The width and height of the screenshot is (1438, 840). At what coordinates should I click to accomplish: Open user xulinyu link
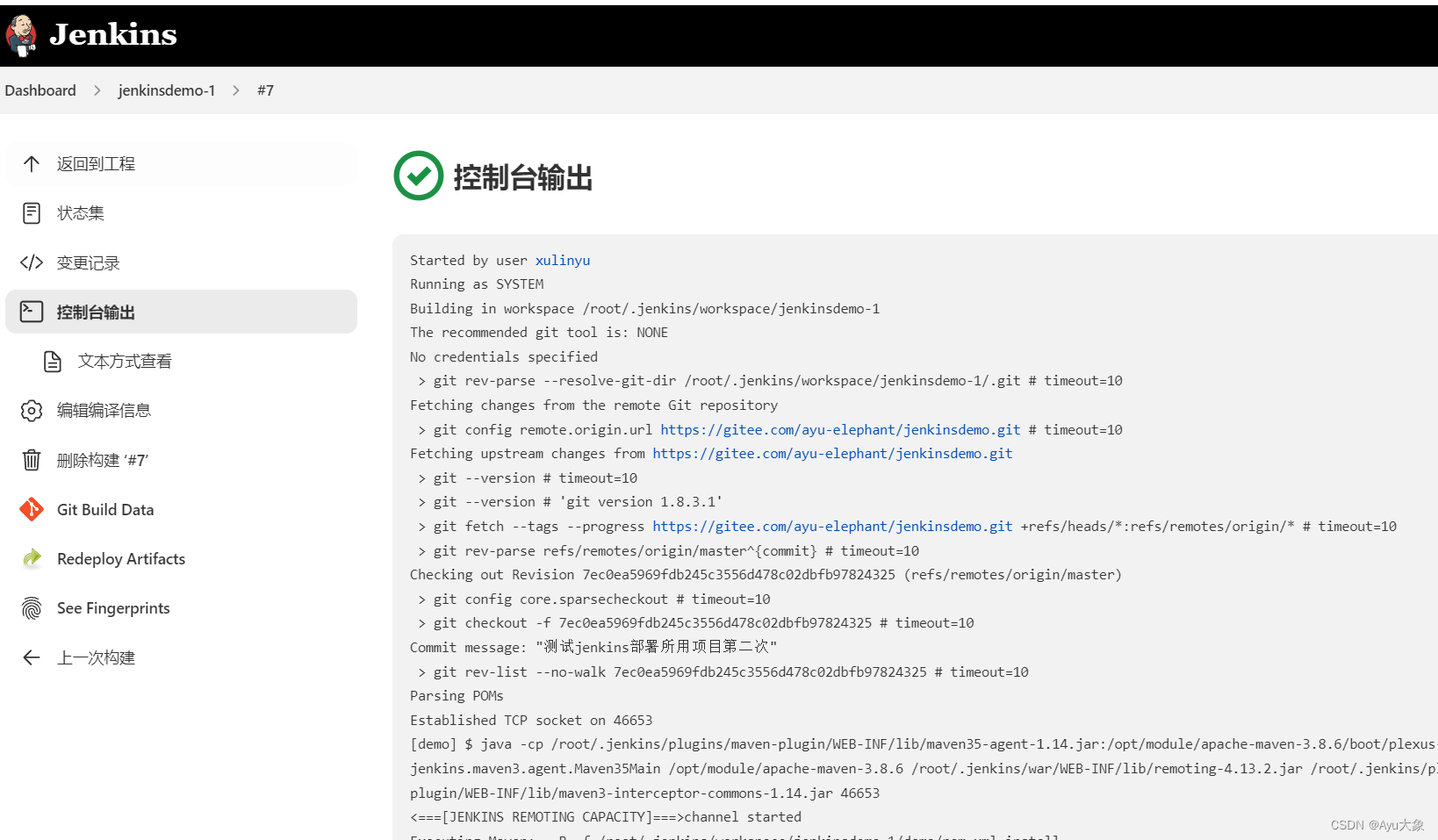point(563,261)
